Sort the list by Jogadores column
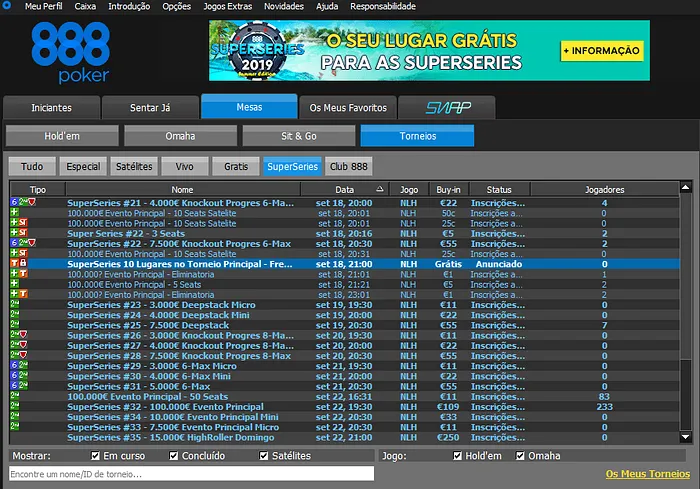 (x=604, y=189)
